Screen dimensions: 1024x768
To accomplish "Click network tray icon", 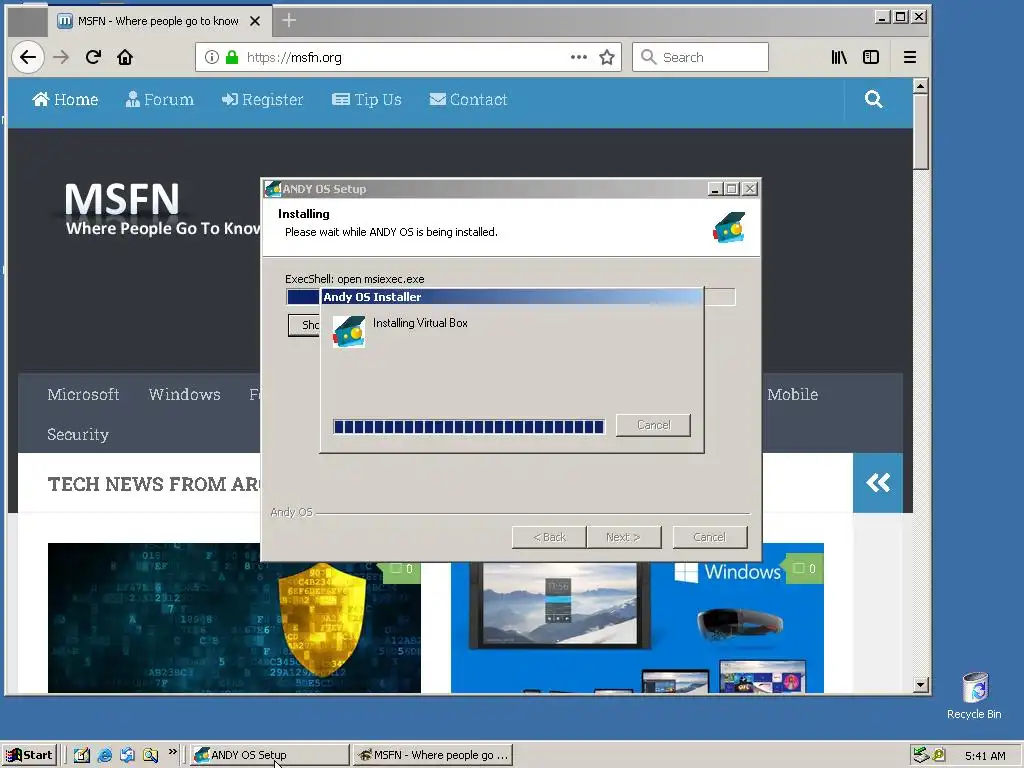I will point(921,755).
